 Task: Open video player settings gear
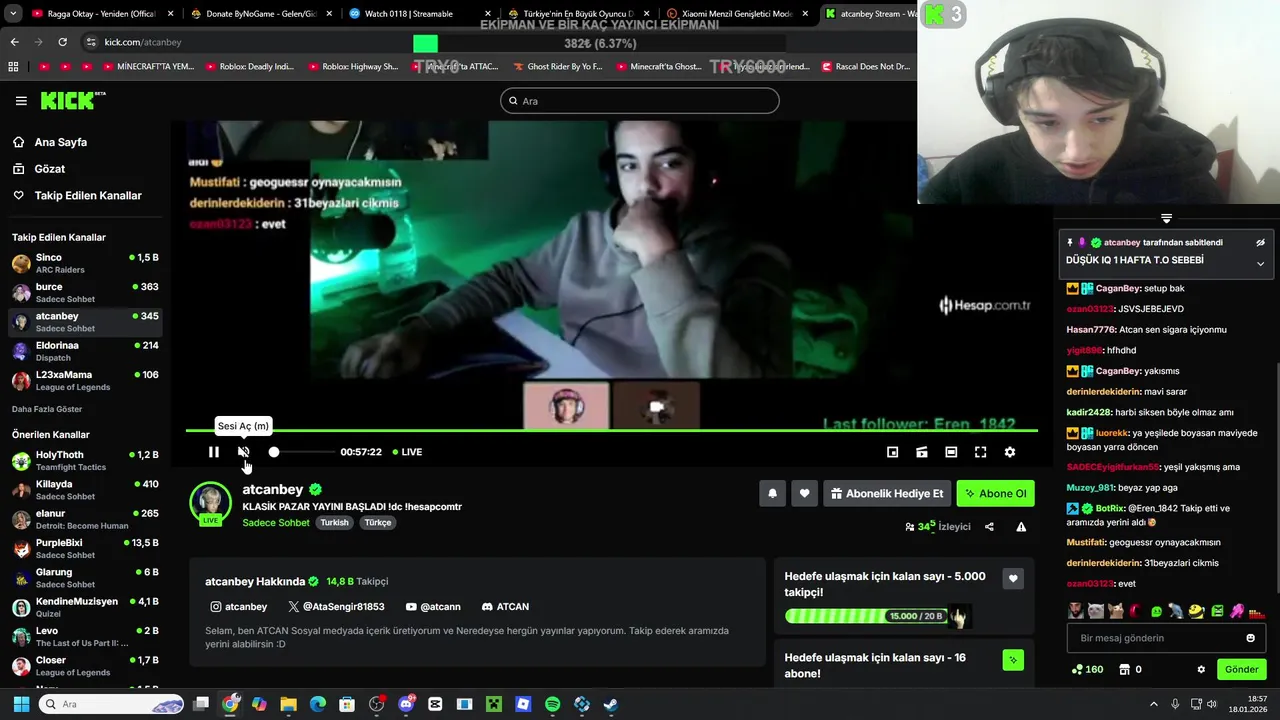click(1010, 452)
